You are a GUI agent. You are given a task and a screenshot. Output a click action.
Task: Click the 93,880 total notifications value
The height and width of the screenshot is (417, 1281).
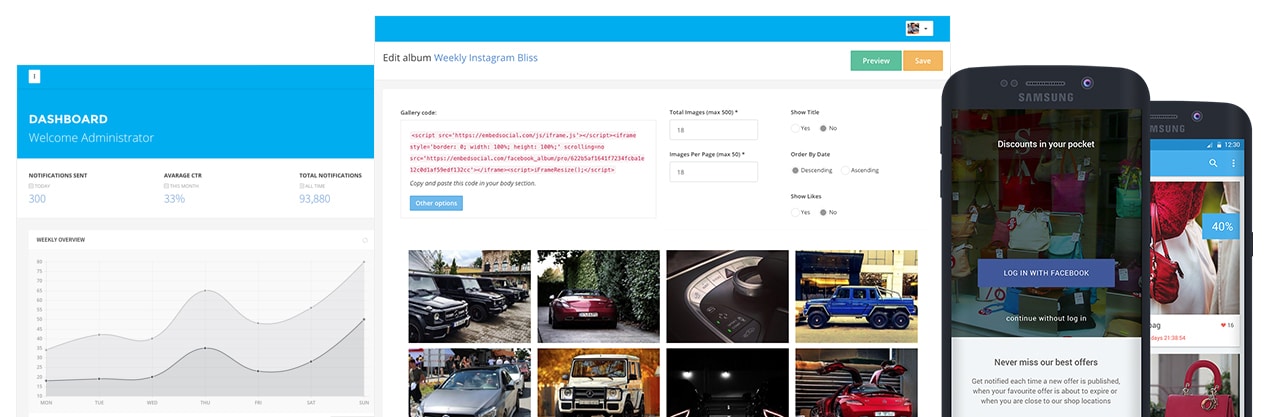click(314, 199)
